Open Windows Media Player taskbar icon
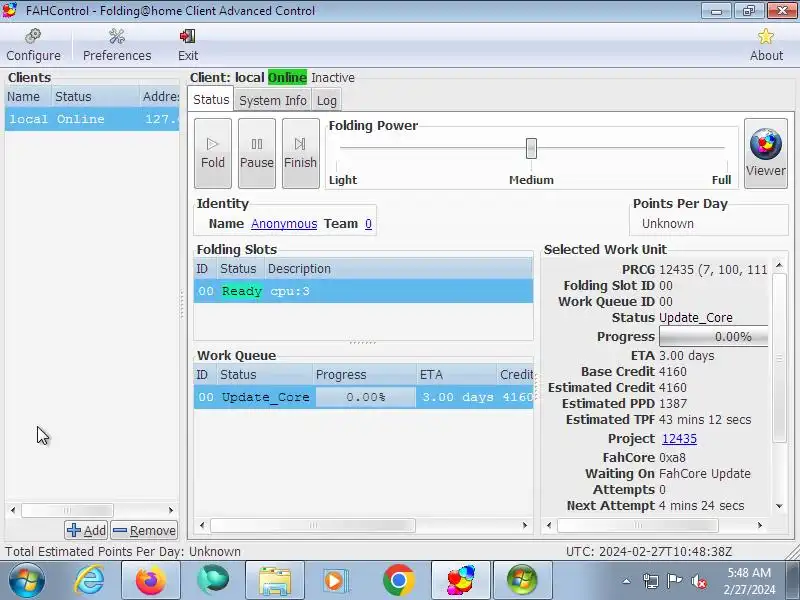Viewport: 800px width, 600px height. click(x=337, y=580)
